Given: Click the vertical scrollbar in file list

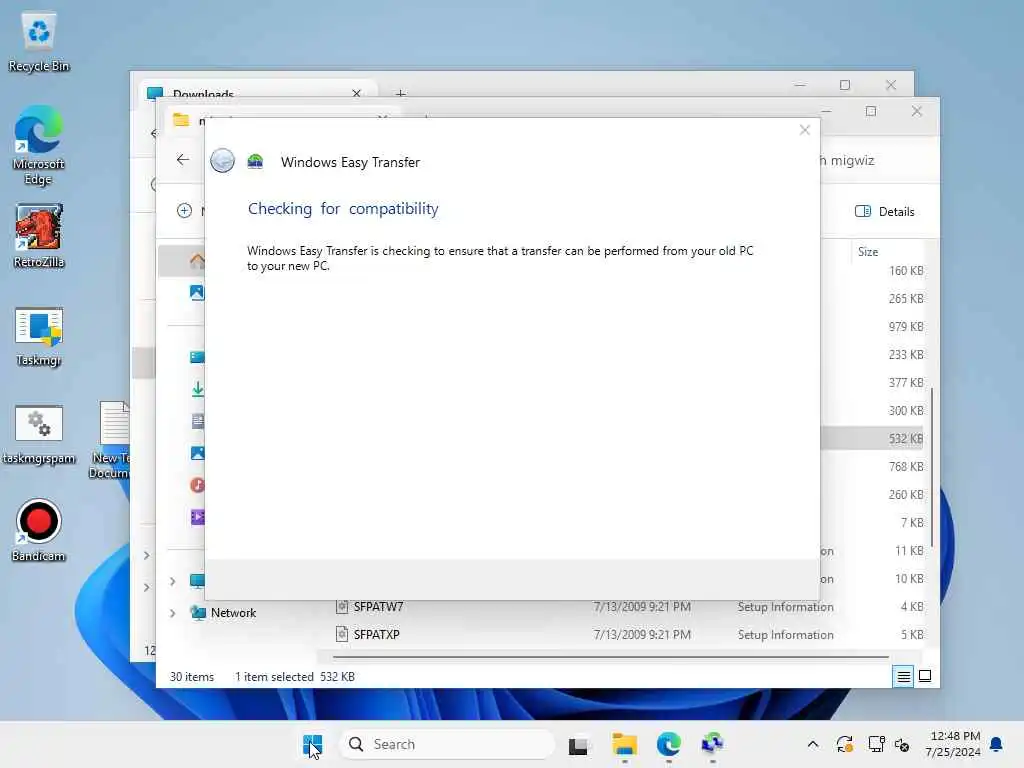Looking at the screenshot, I should pos(932,467).
